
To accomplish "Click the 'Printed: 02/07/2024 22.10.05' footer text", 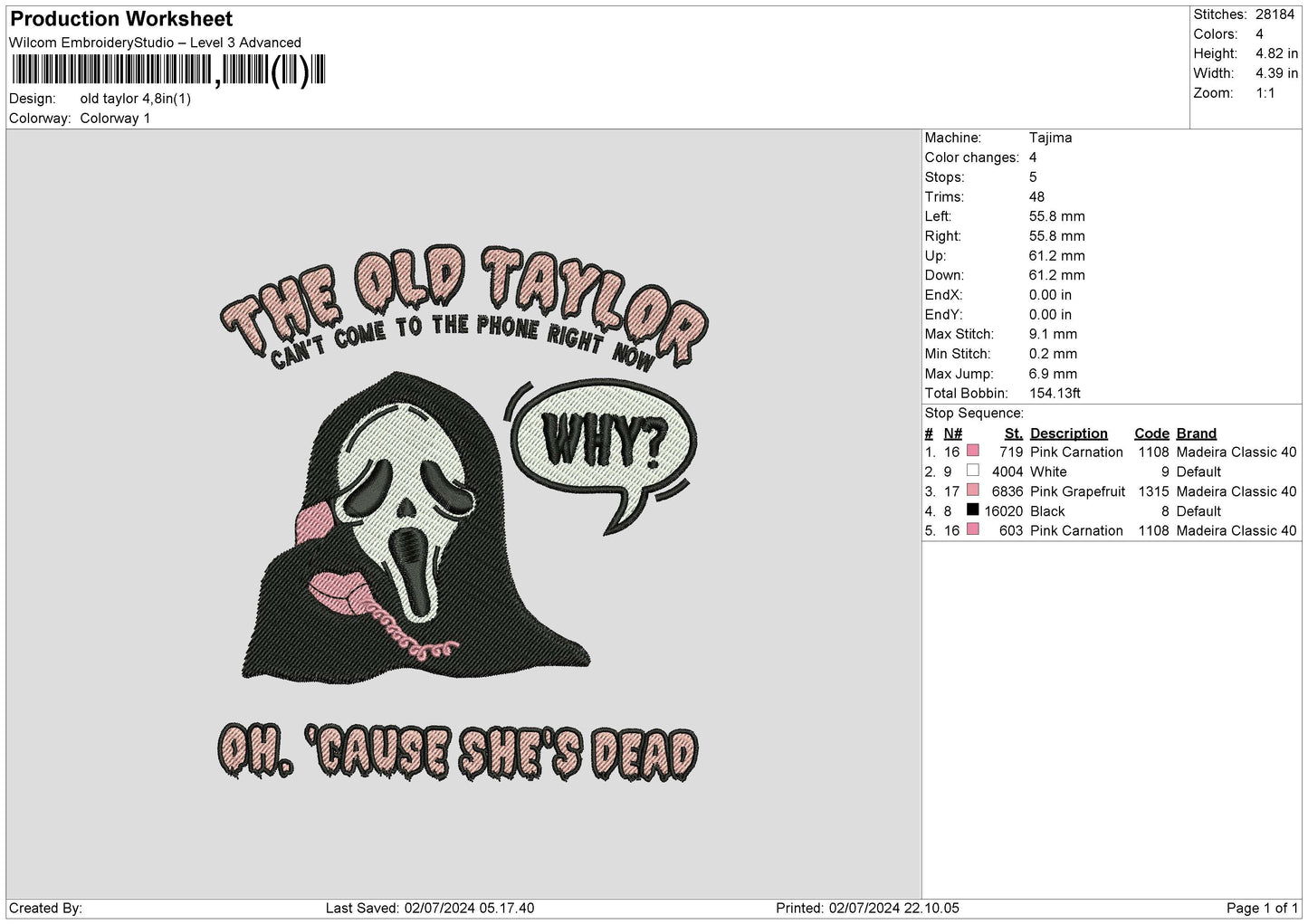I will point(867,908).
